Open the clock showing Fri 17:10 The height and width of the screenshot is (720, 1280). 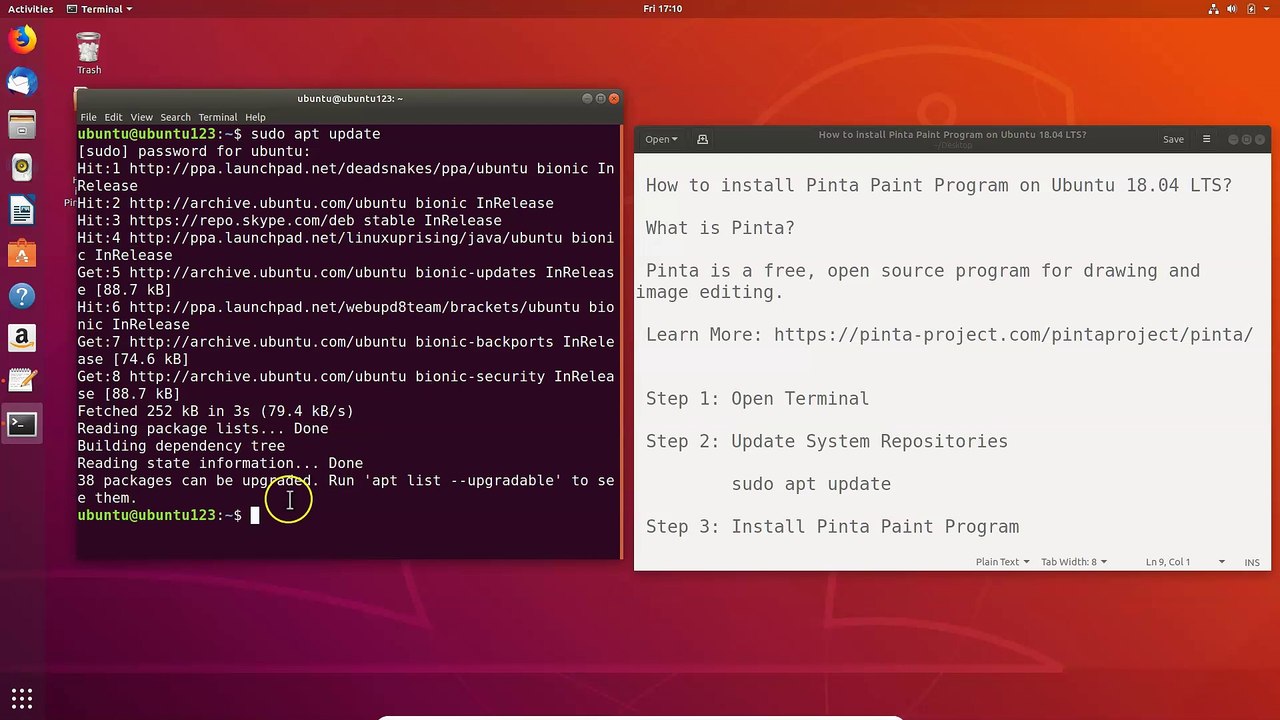point(663,9)
